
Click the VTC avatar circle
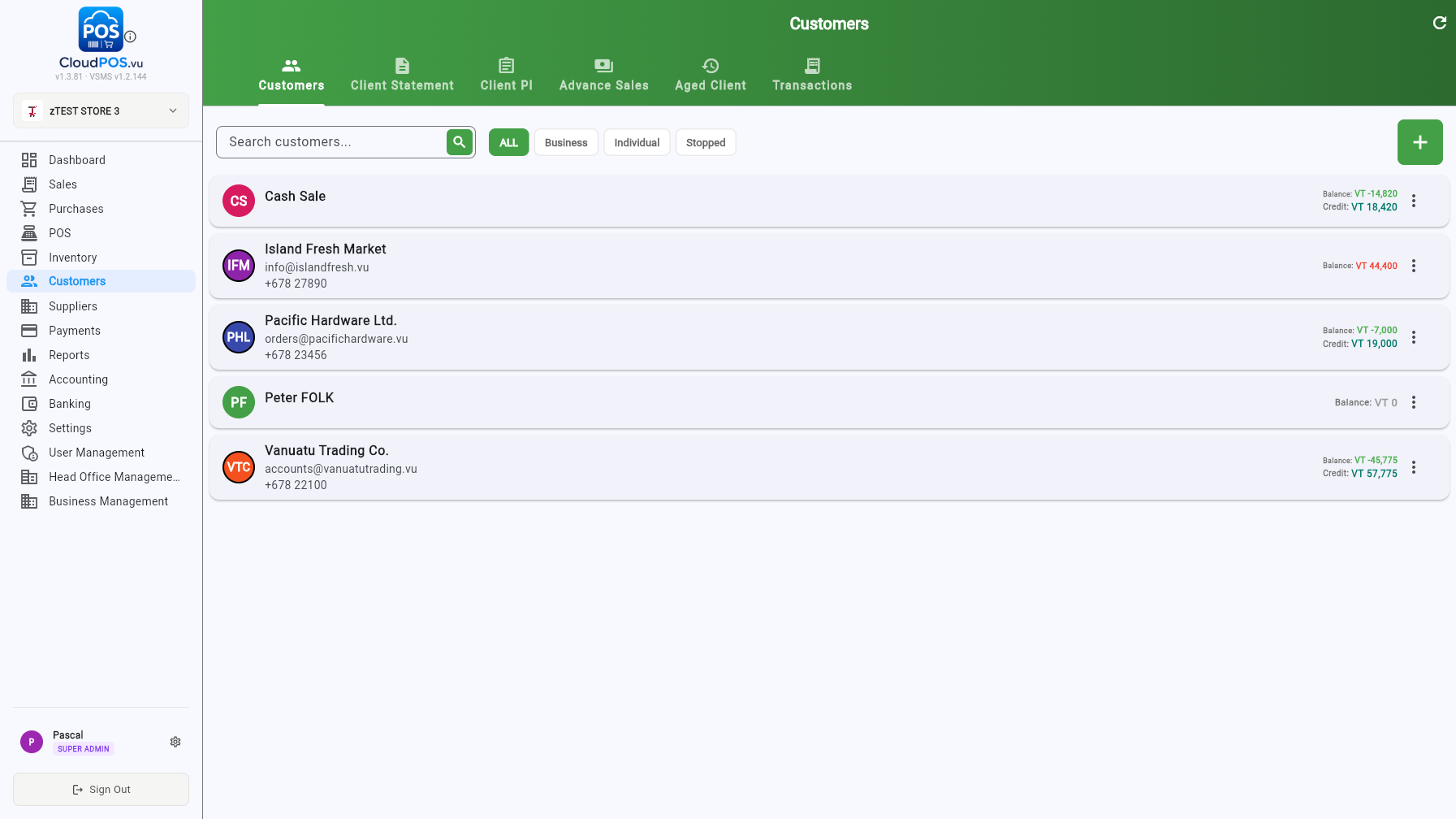(239, 467)
